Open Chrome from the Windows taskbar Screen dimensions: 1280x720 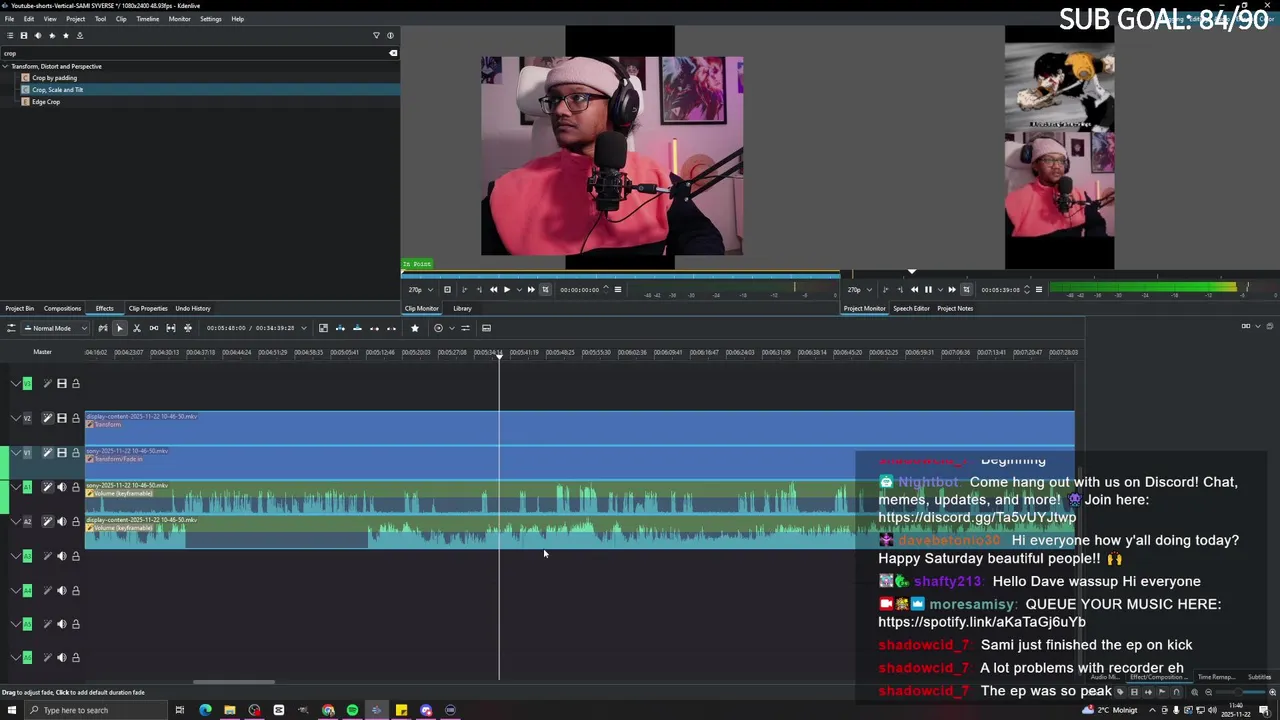click(x=328, y=710)
